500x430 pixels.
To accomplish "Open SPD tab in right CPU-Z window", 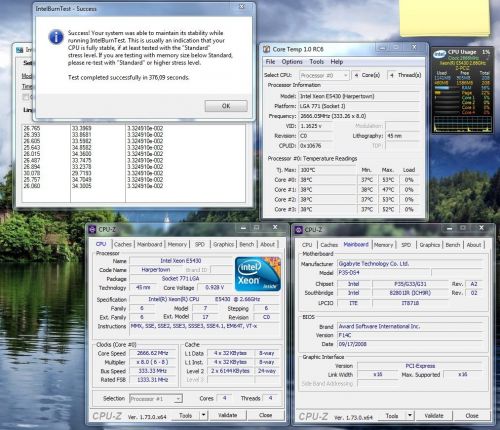I will [x=406, y=245].
